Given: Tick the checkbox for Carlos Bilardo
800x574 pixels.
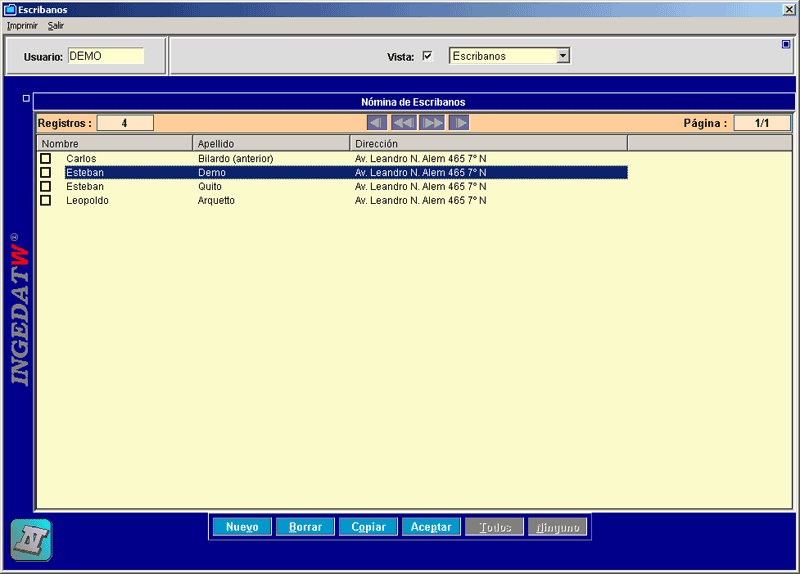Looking at the screenshot, I should click(x=45, y=159).
